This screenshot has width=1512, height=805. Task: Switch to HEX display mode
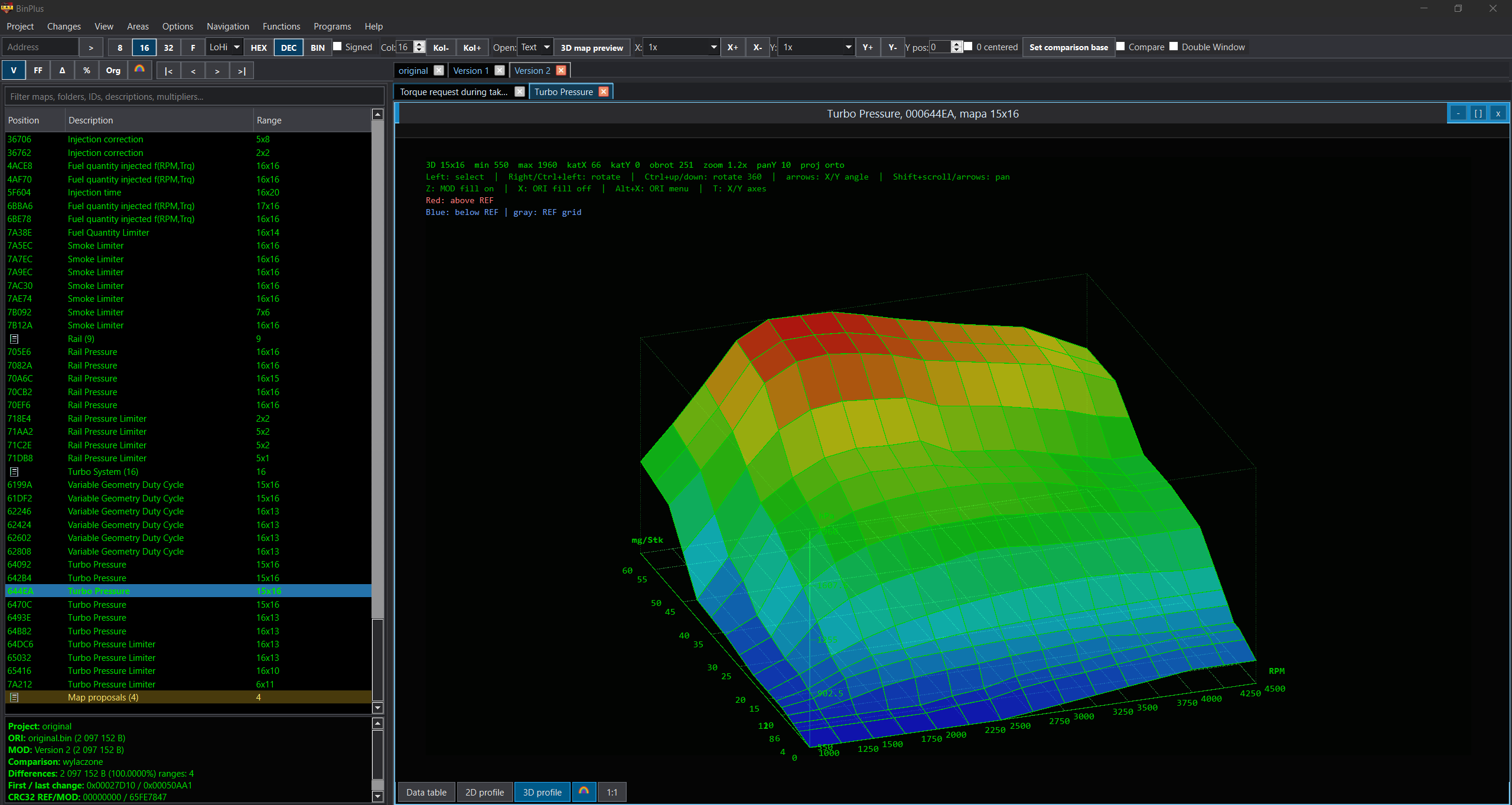click(x=259, y=47)
